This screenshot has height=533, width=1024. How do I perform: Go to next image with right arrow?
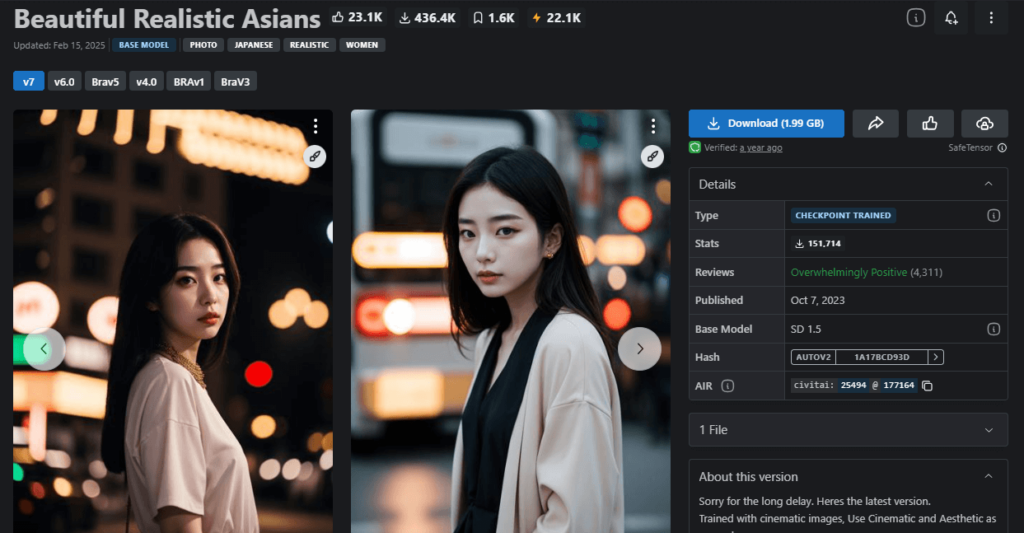pos(639,349)
